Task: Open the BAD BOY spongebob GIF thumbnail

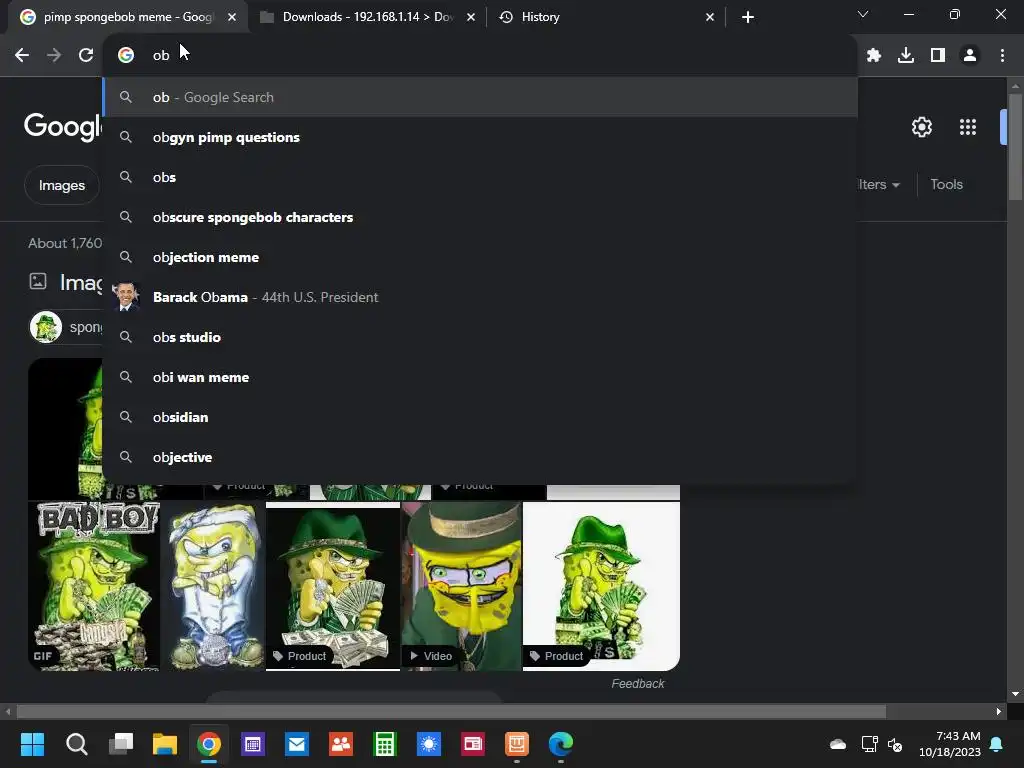Action: 93,586
